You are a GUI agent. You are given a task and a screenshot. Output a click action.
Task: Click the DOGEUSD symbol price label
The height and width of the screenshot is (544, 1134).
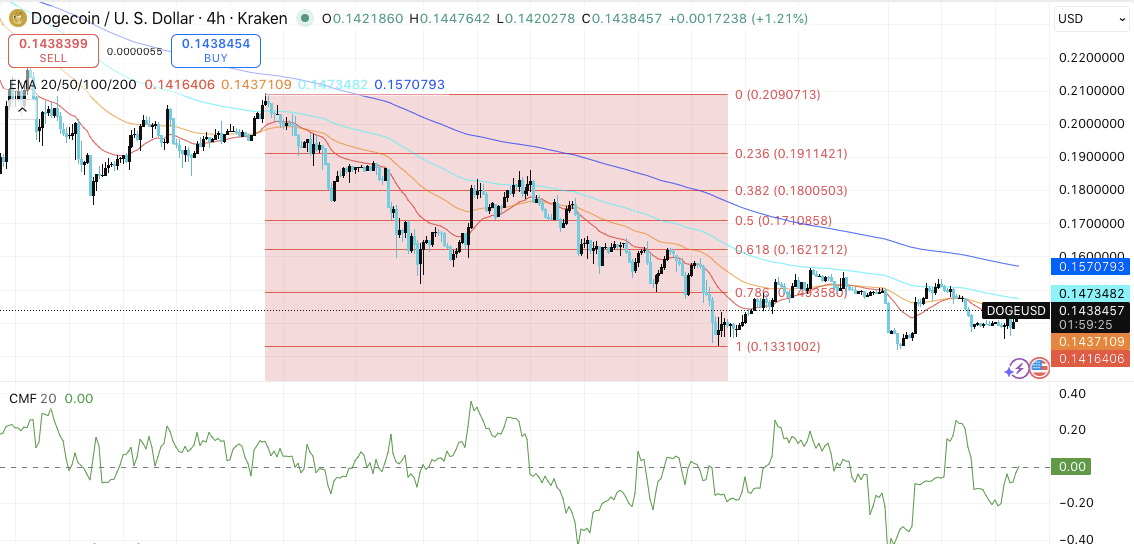(1016, 311)
